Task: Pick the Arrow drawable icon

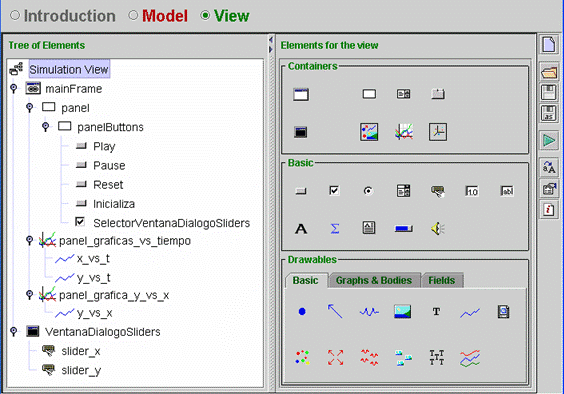Action: pos(335,311)
